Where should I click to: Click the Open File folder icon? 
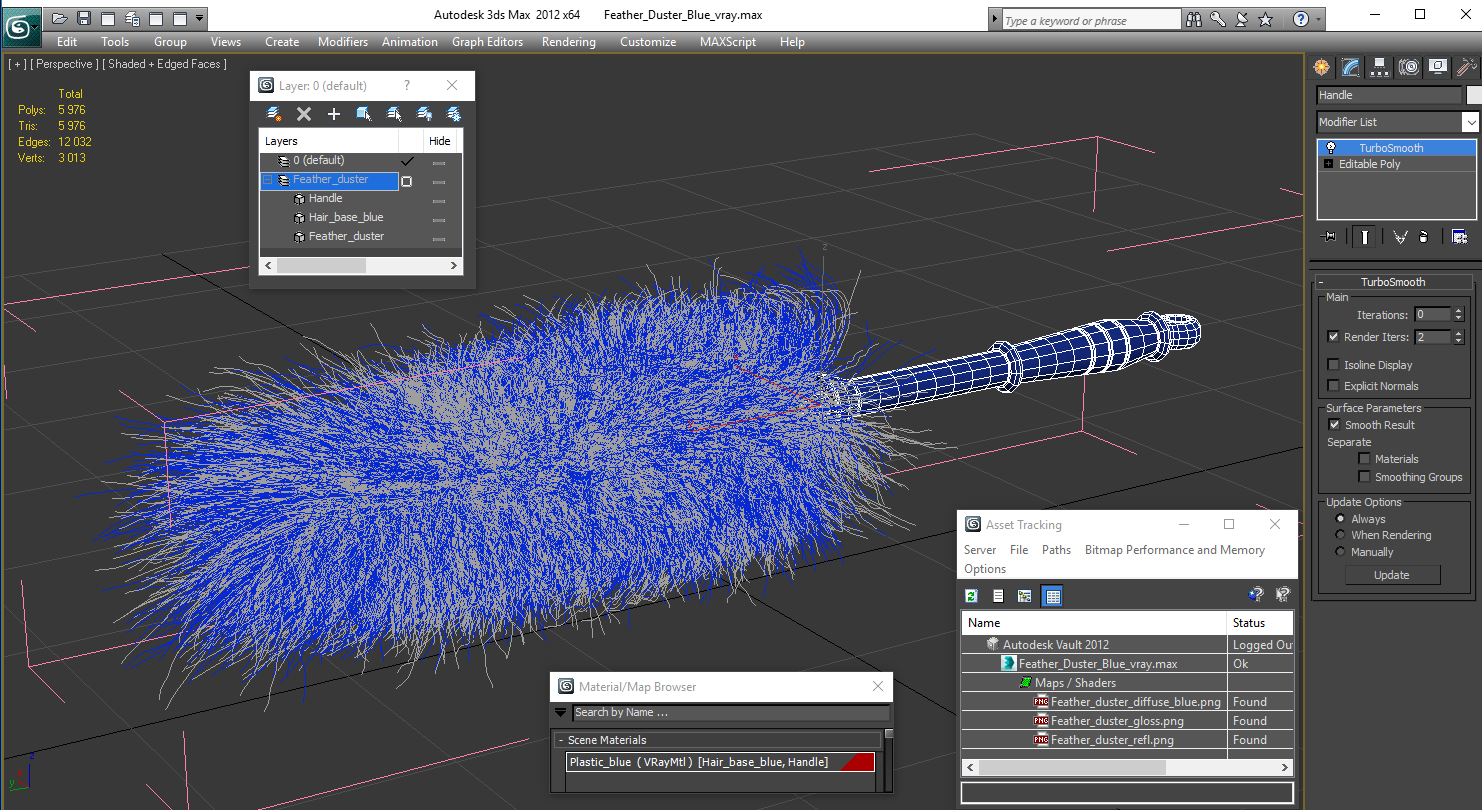tap(59, 18)
